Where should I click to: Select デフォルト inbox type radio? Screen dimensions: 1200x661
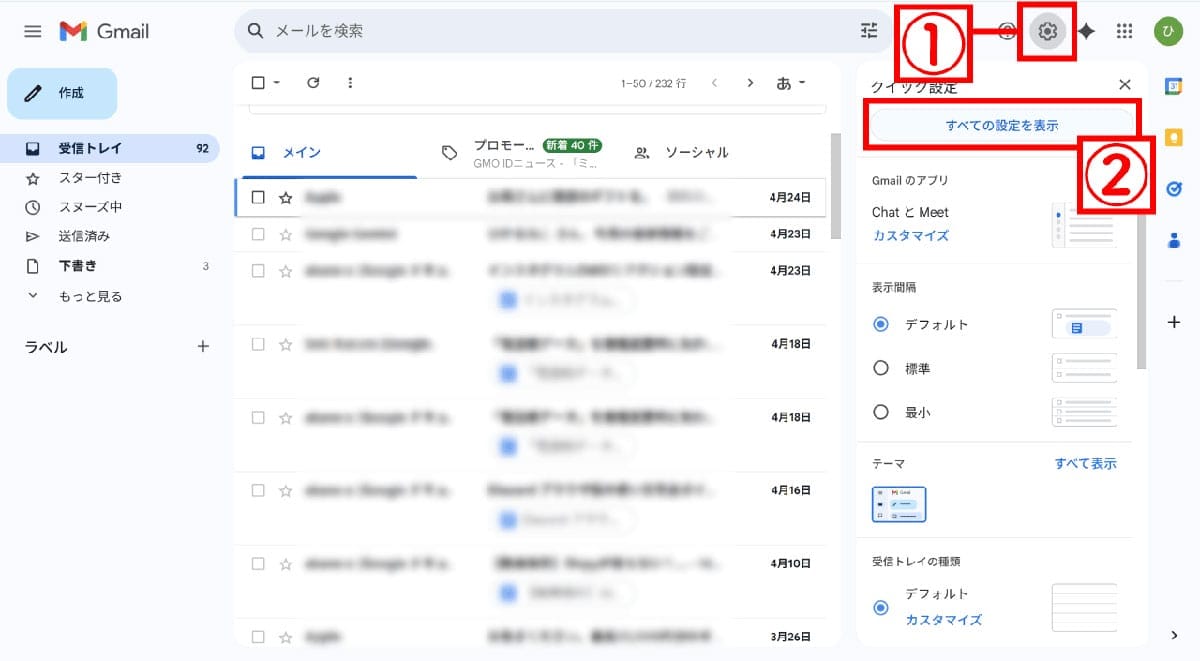click(x=881, y=607)
